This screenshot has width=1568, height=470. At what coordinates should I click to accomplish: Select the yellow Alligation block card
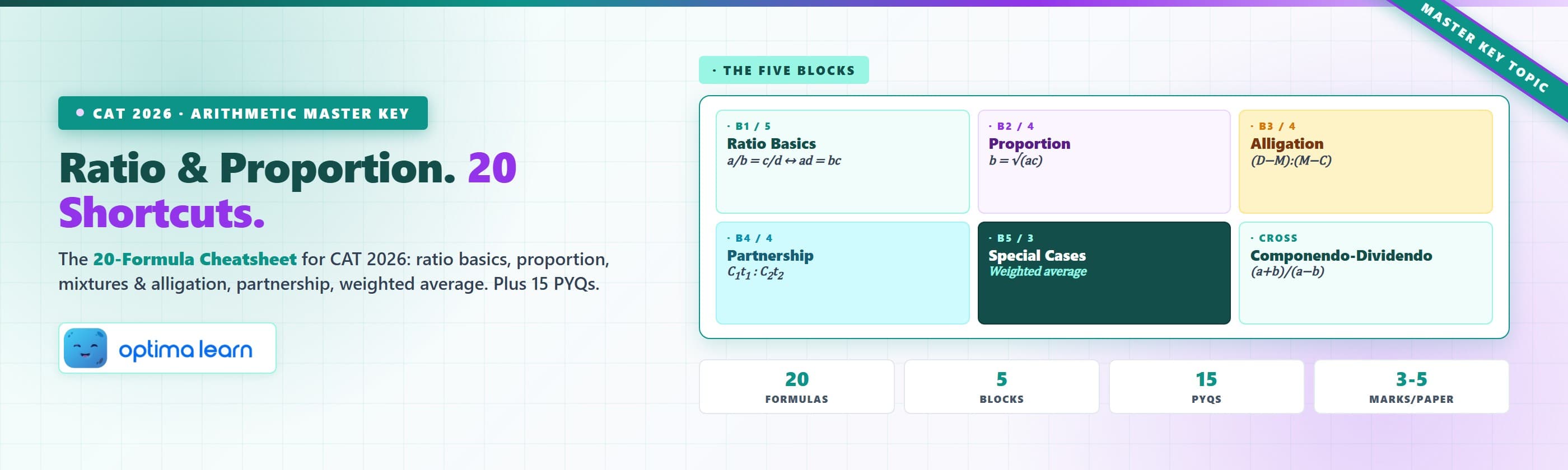(1365, 162)
